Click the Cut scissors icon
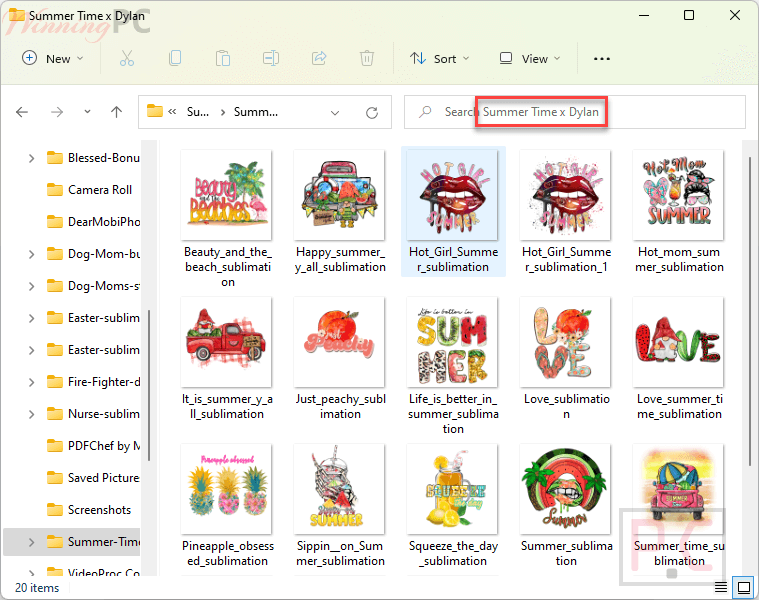Image resolution: width=759 pixels, height=600 pixels. click(126, 58)
